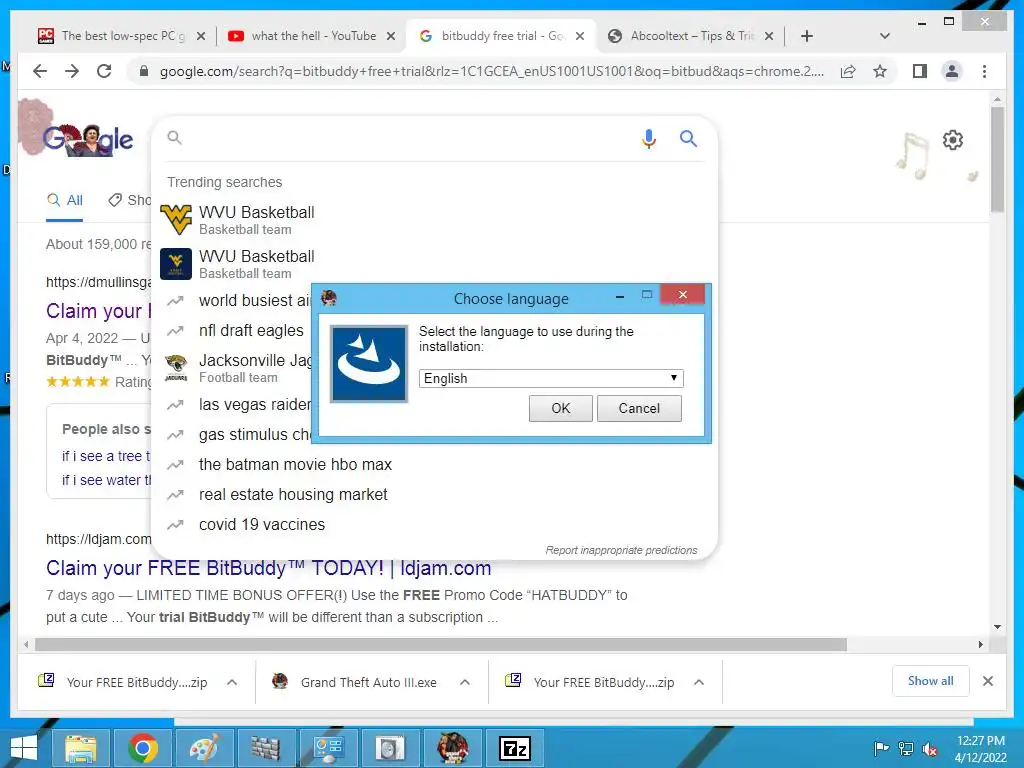Click Show all downloads button

(930, 680)
